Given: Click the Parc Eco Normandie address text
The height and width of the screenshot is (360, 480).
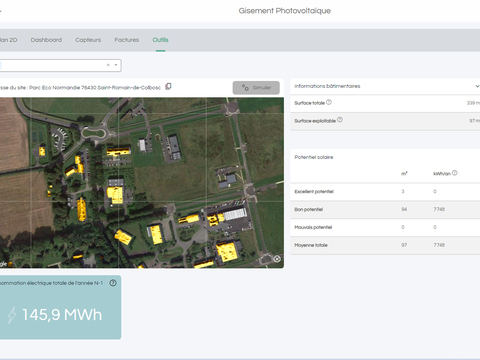Looking at the screenshot, I should [x=95, y=88].
